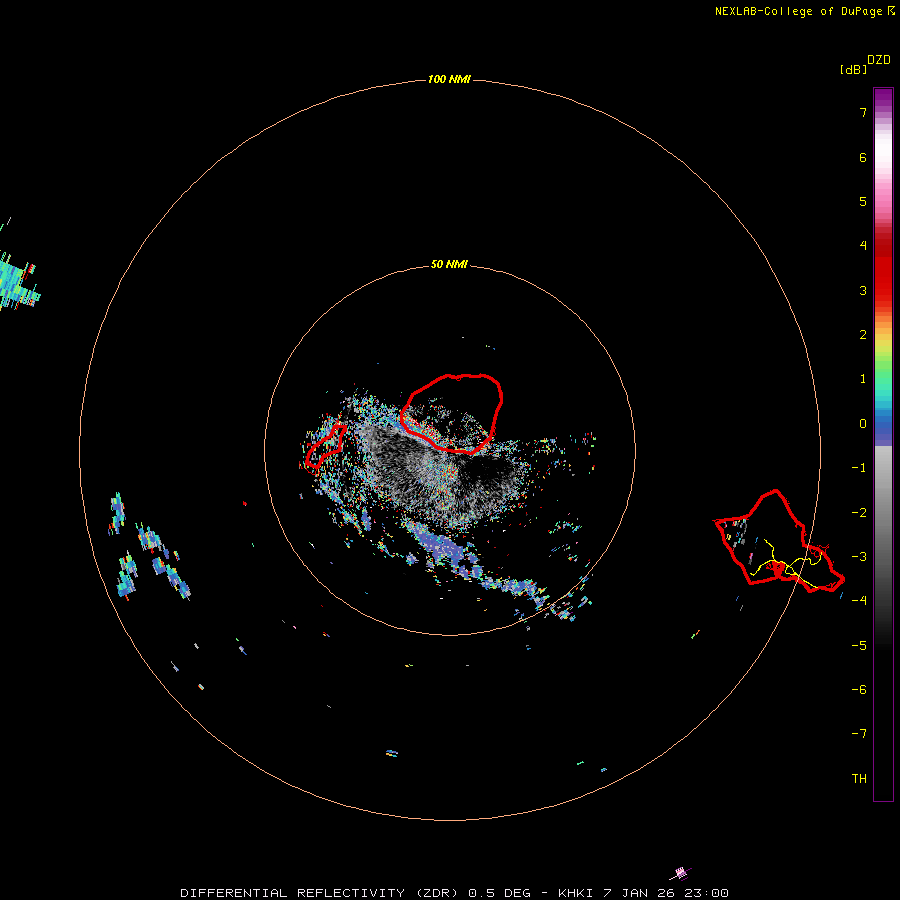The image size is (900, 900).
Task: Click the [dB] unit label
Action: tap(853, 69)
